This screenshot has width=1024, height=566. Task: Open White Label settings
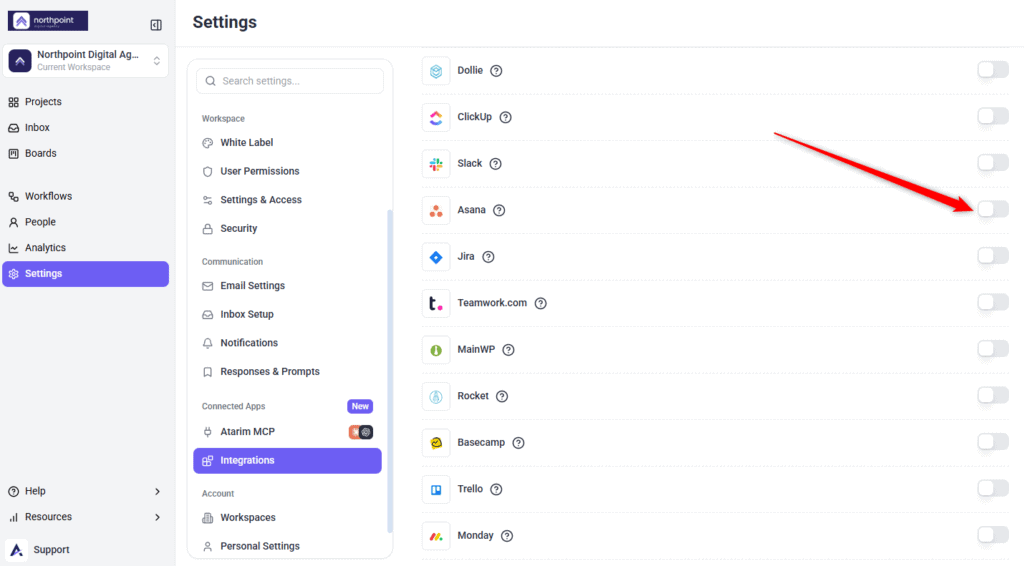coord(287,143)
